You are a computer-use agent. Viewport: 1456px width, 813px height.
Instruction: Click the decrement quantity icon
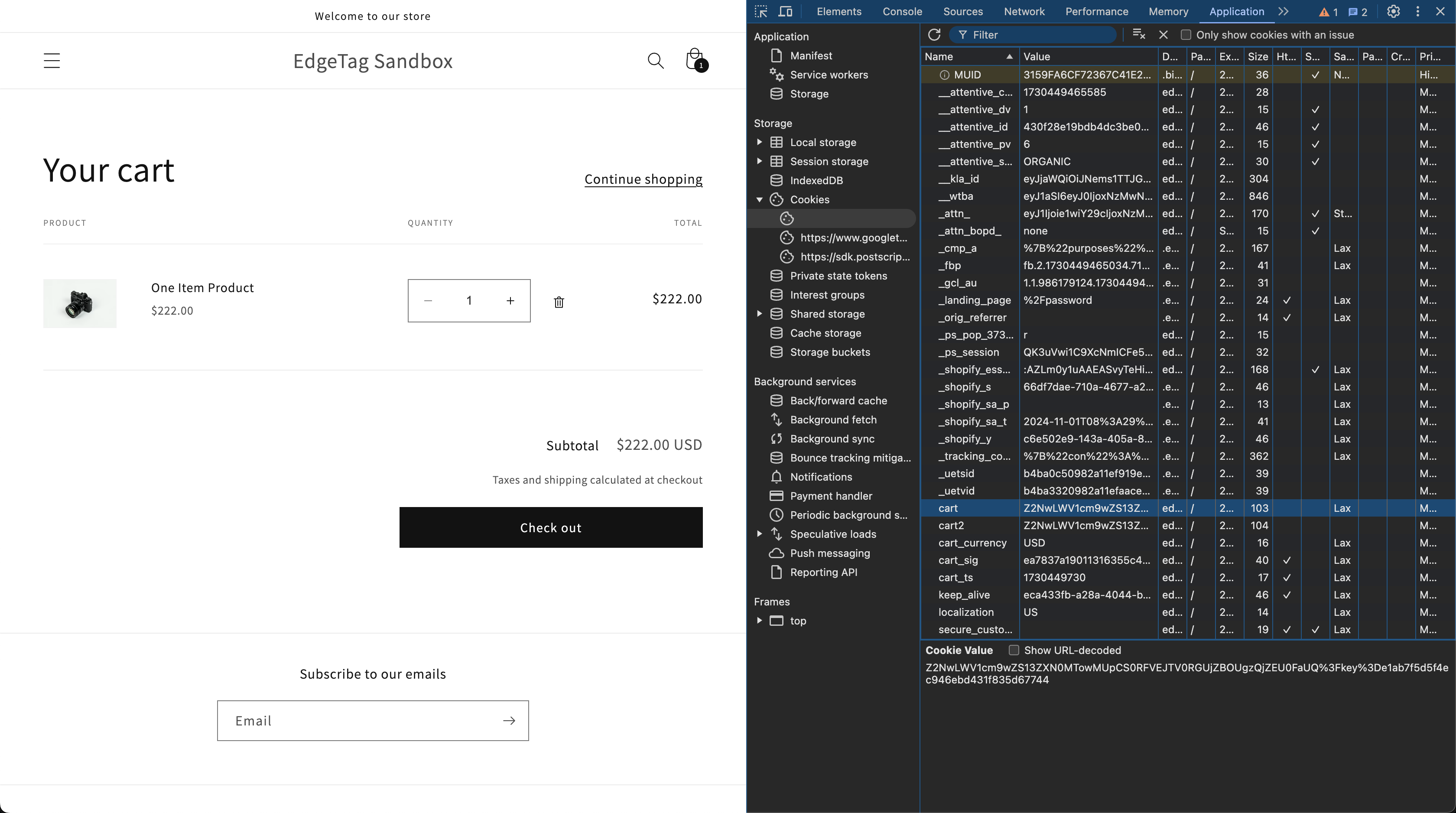pyautogui.click(x=428, y=300)
